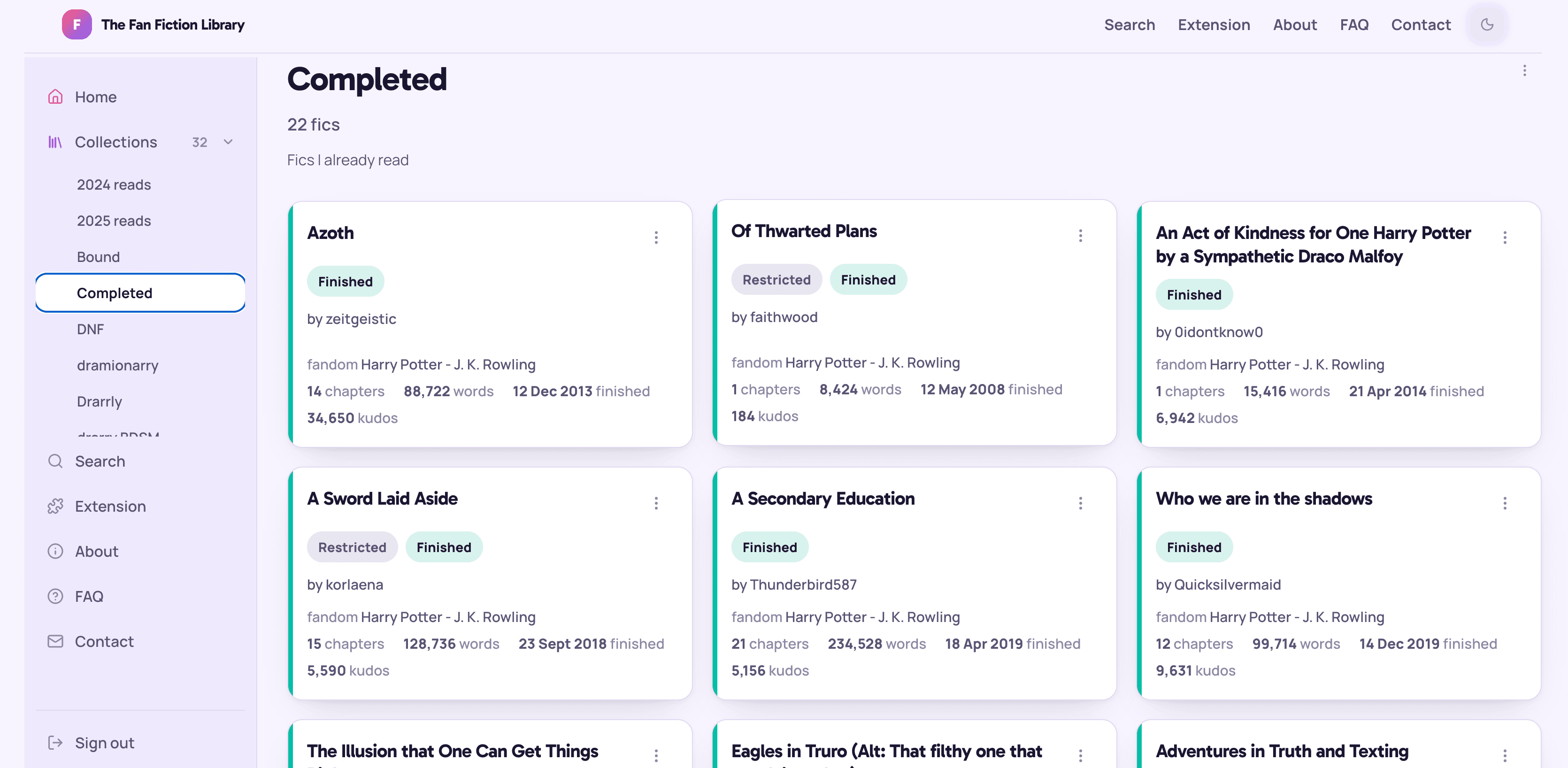Click Restricted badge on A Sword Laid Aside
The width and height of the screenshot is (1568, 768).
coord(352,547)
